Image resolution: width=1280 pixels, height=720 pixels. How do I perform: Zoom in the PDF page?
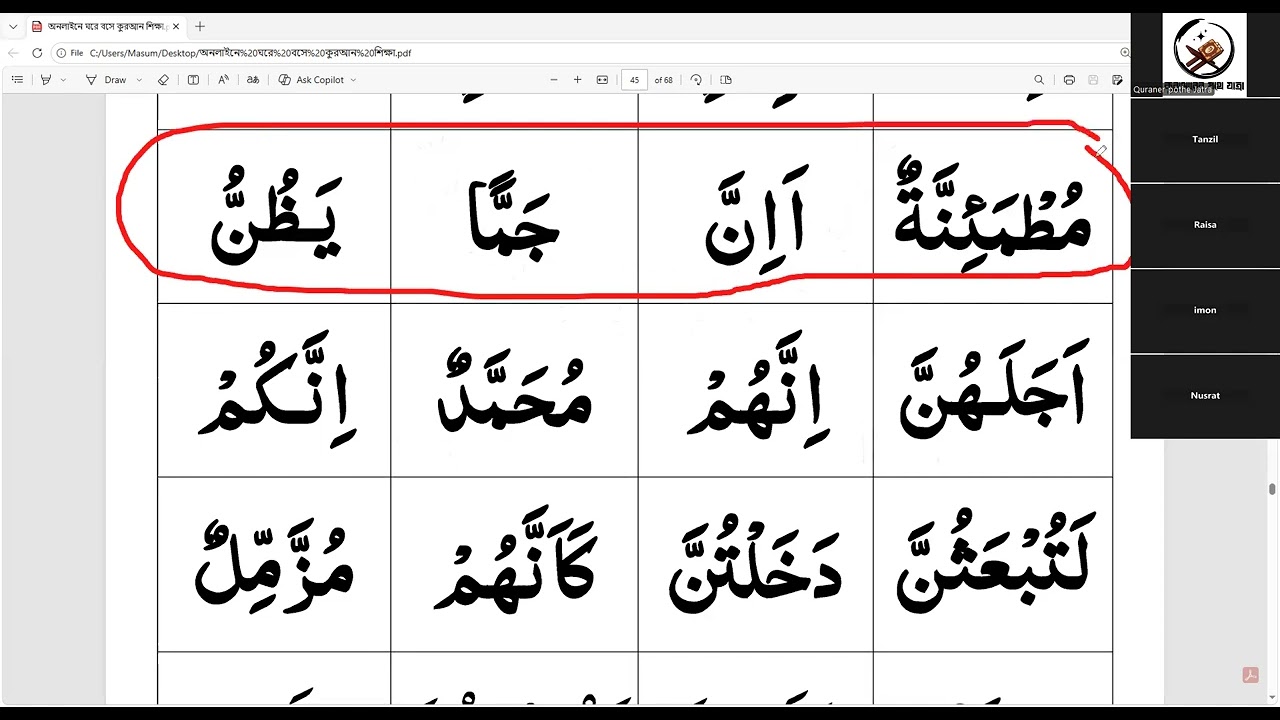tap(577, 80)
